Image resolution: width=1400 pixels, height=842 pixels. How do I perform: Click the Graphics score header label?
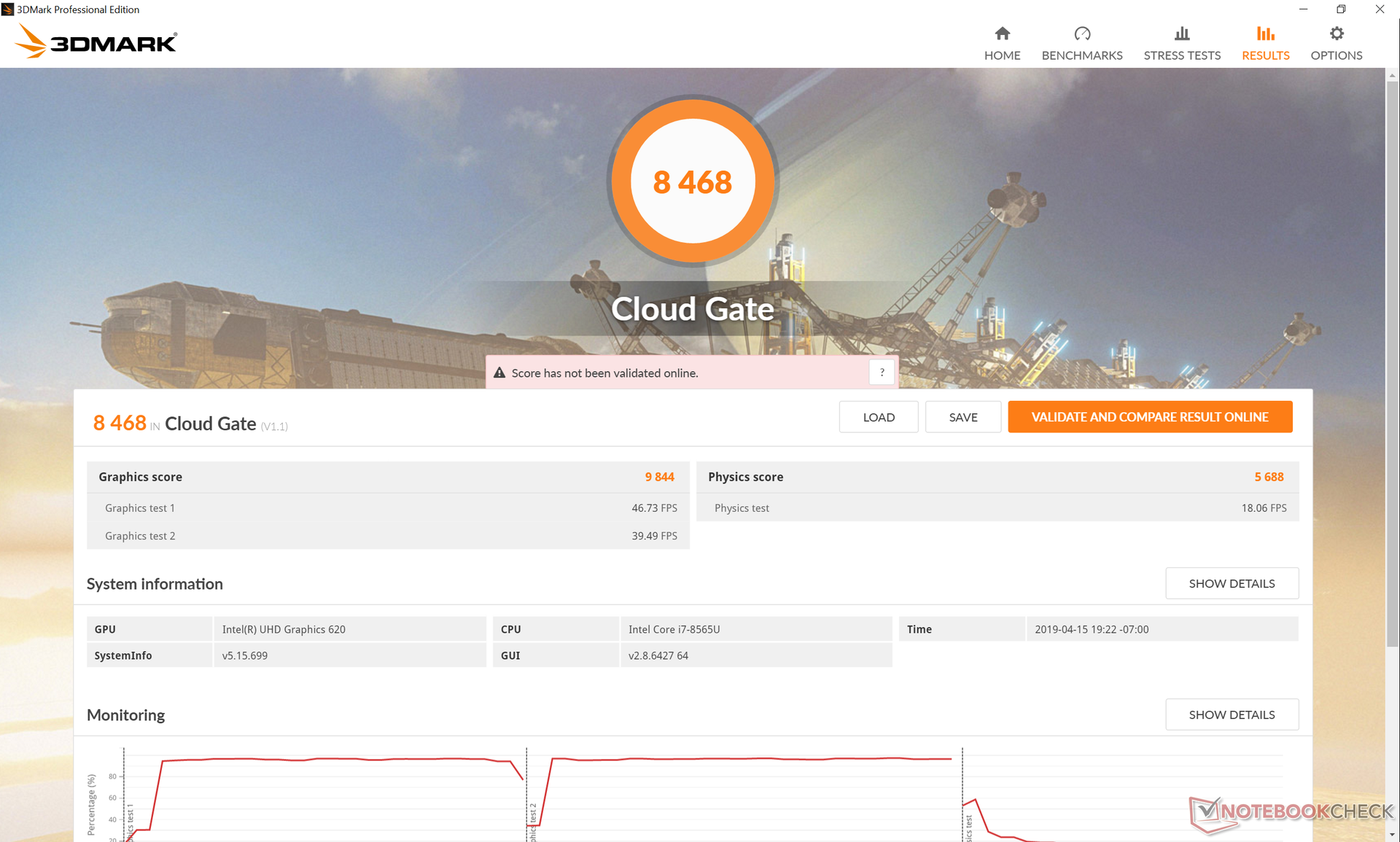click(140, 477)
